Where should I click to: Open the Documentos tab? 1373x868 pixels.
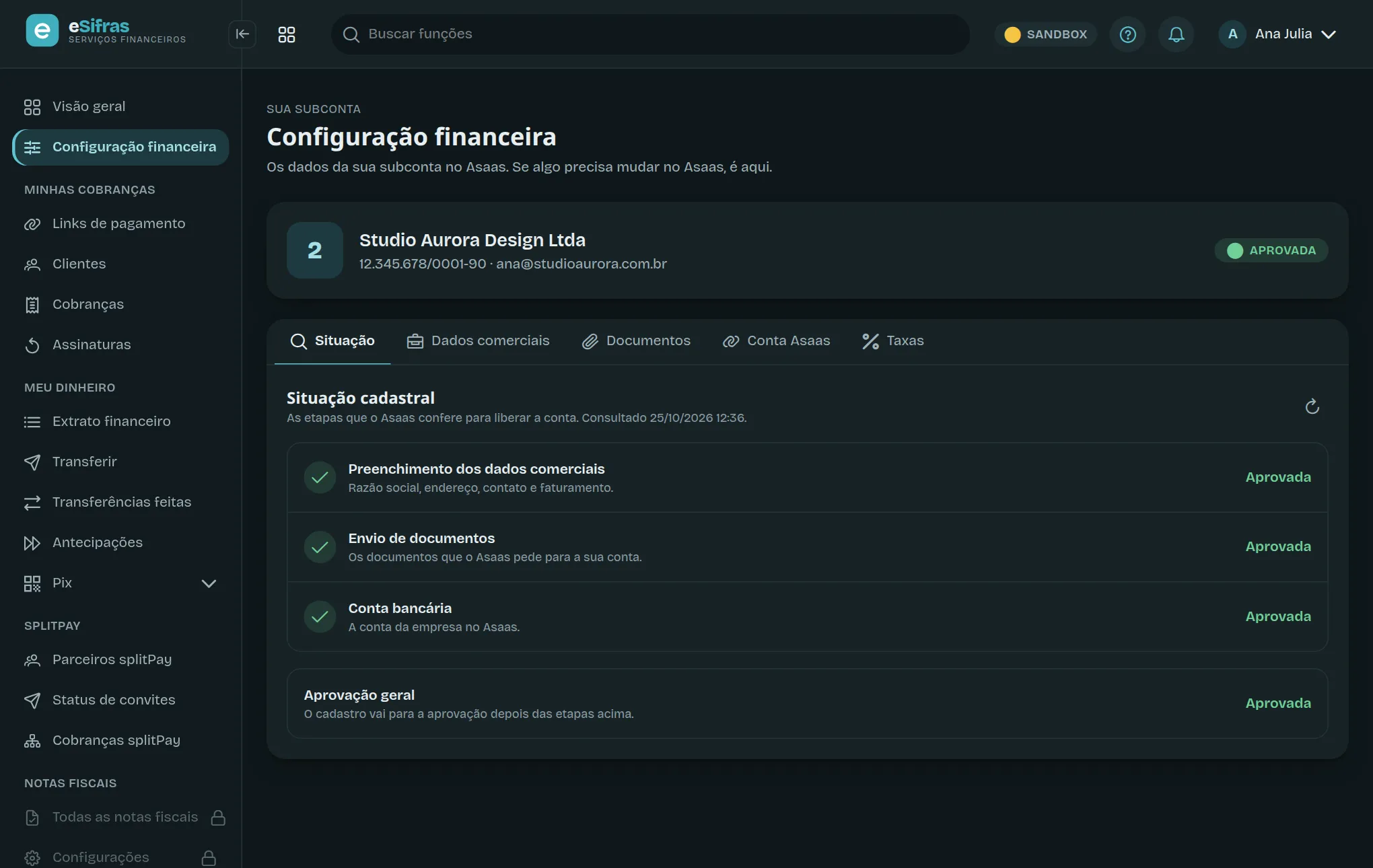coord(637,341)
